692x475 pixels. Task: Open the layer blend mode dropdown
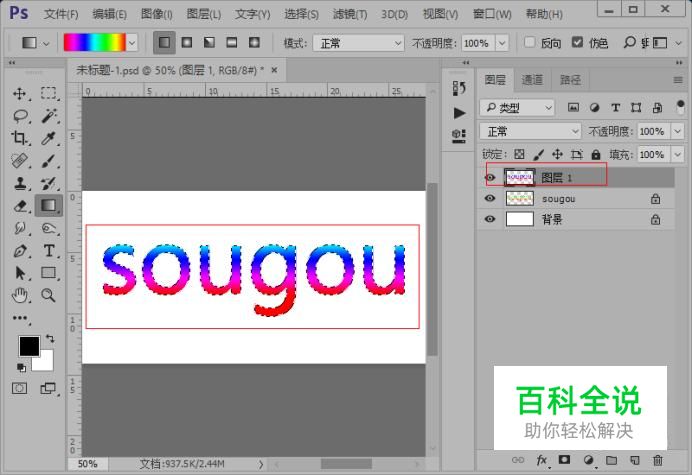coord(530,131)
